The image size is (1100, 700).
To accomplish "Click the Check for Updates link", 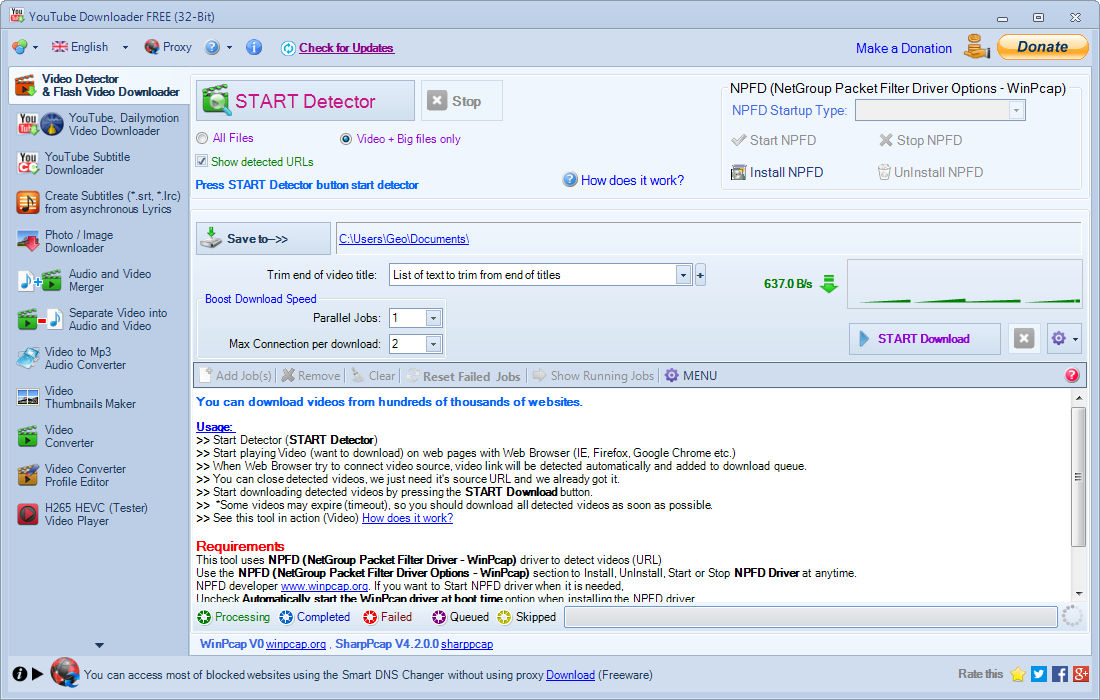I will pos(346,48).
